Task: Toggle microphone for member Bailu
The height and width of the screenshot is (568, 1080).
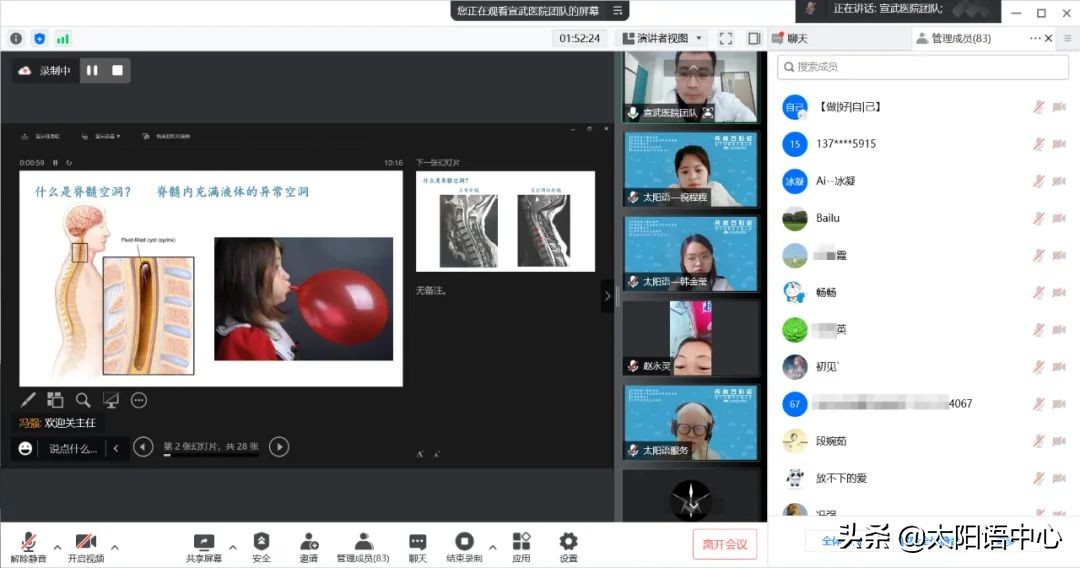Action: click(x=1039, y=218)
